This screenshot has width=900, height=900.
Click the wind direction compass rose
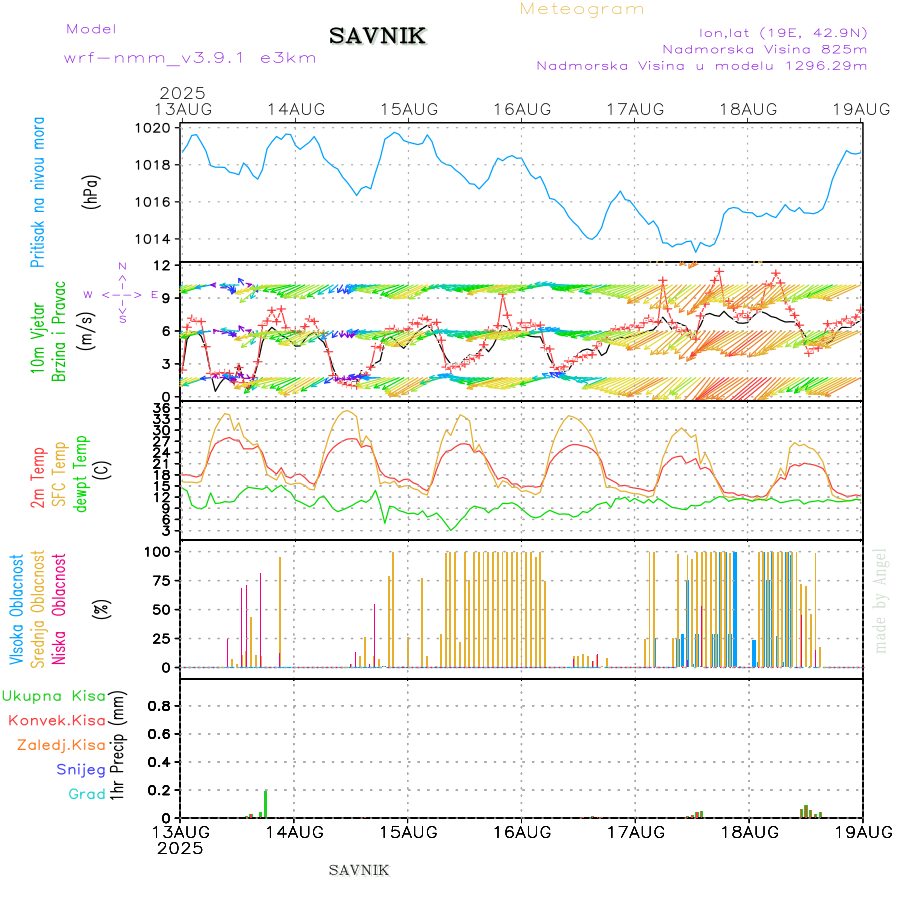[x=122, y=294]
